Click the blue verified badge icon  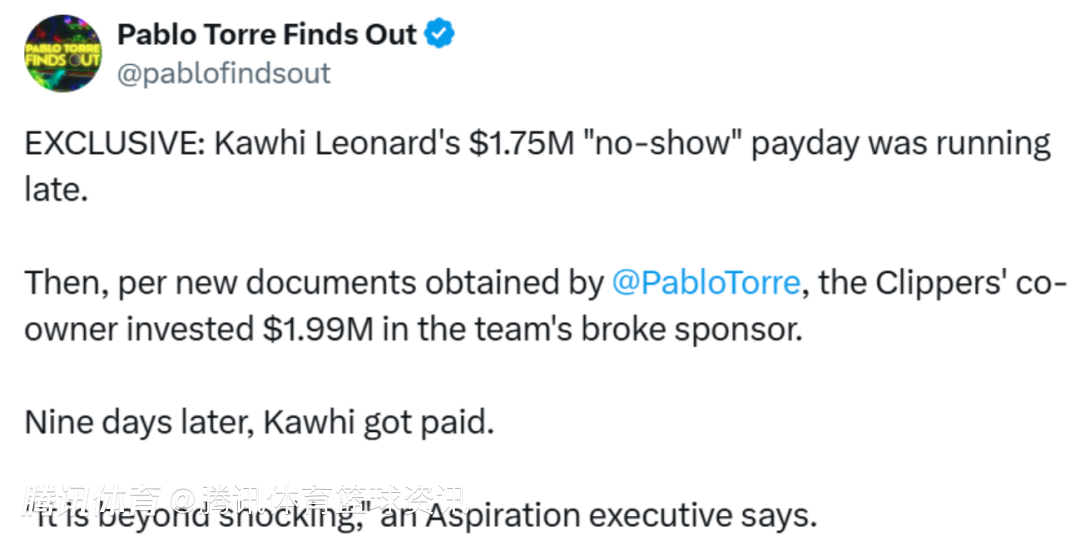[439, 34]
